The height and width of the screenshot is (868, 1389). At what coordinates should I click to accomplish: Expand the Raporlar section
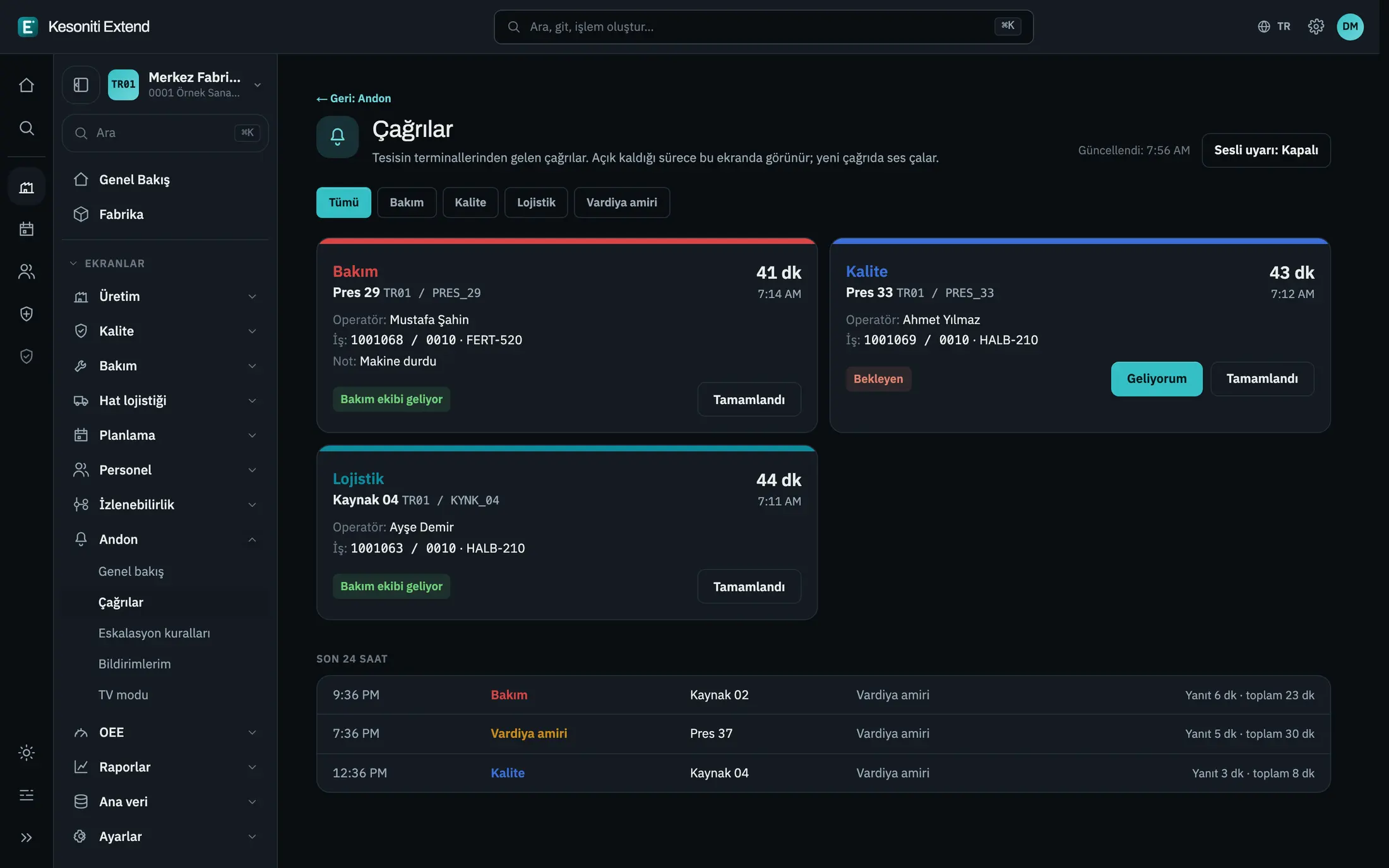[165, 767]
